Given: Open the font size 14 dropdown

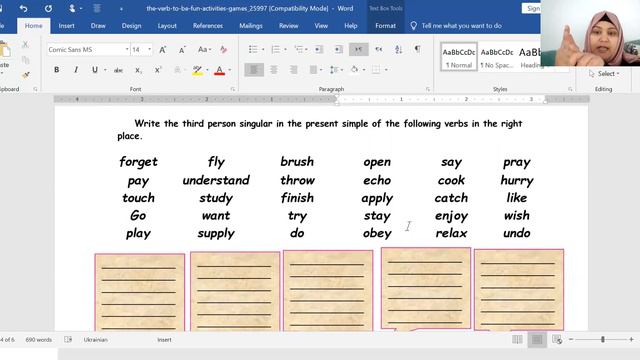Looking at the screenshot, I should pos(149,49).
